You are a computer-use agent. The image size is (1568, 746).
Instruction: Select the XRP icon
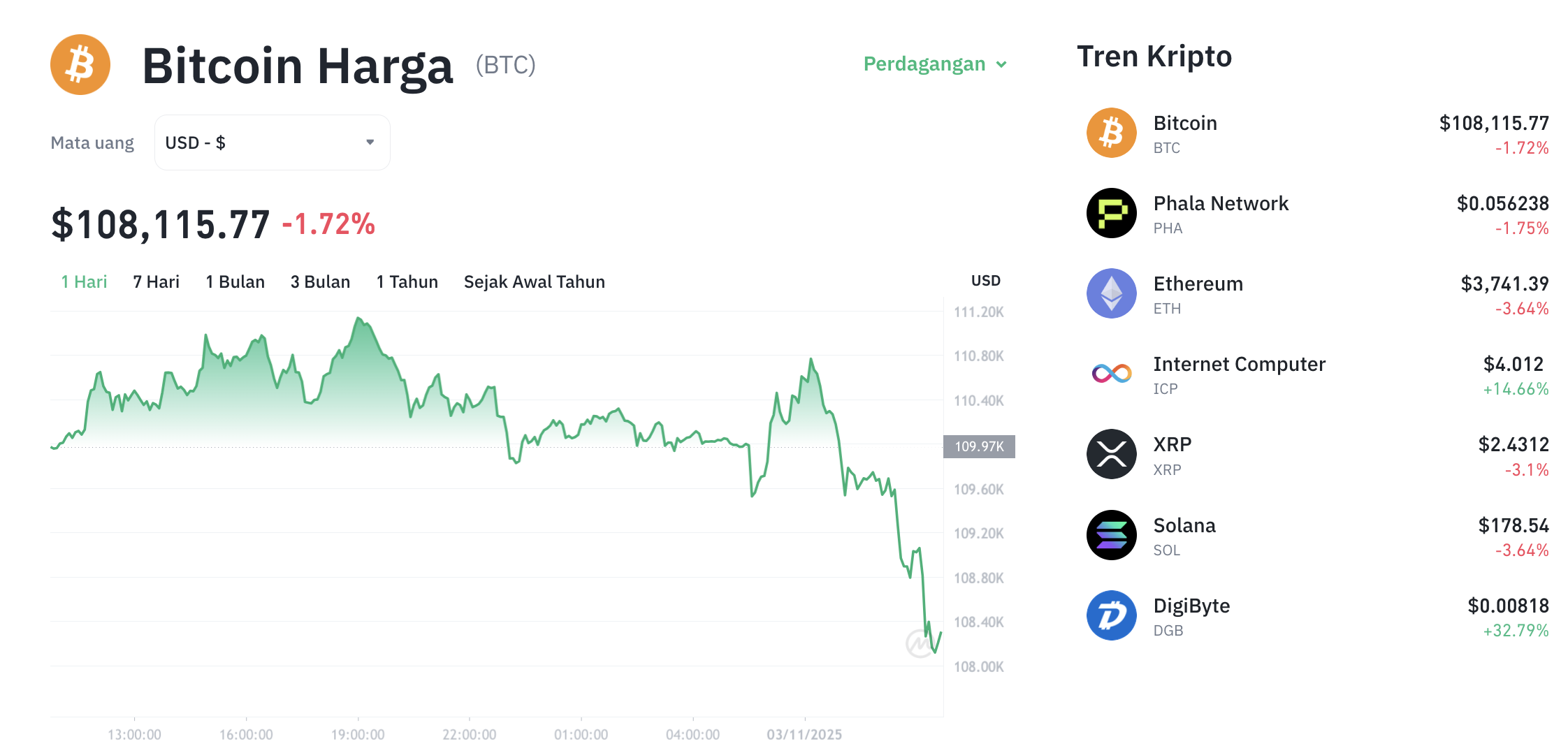1111,455
